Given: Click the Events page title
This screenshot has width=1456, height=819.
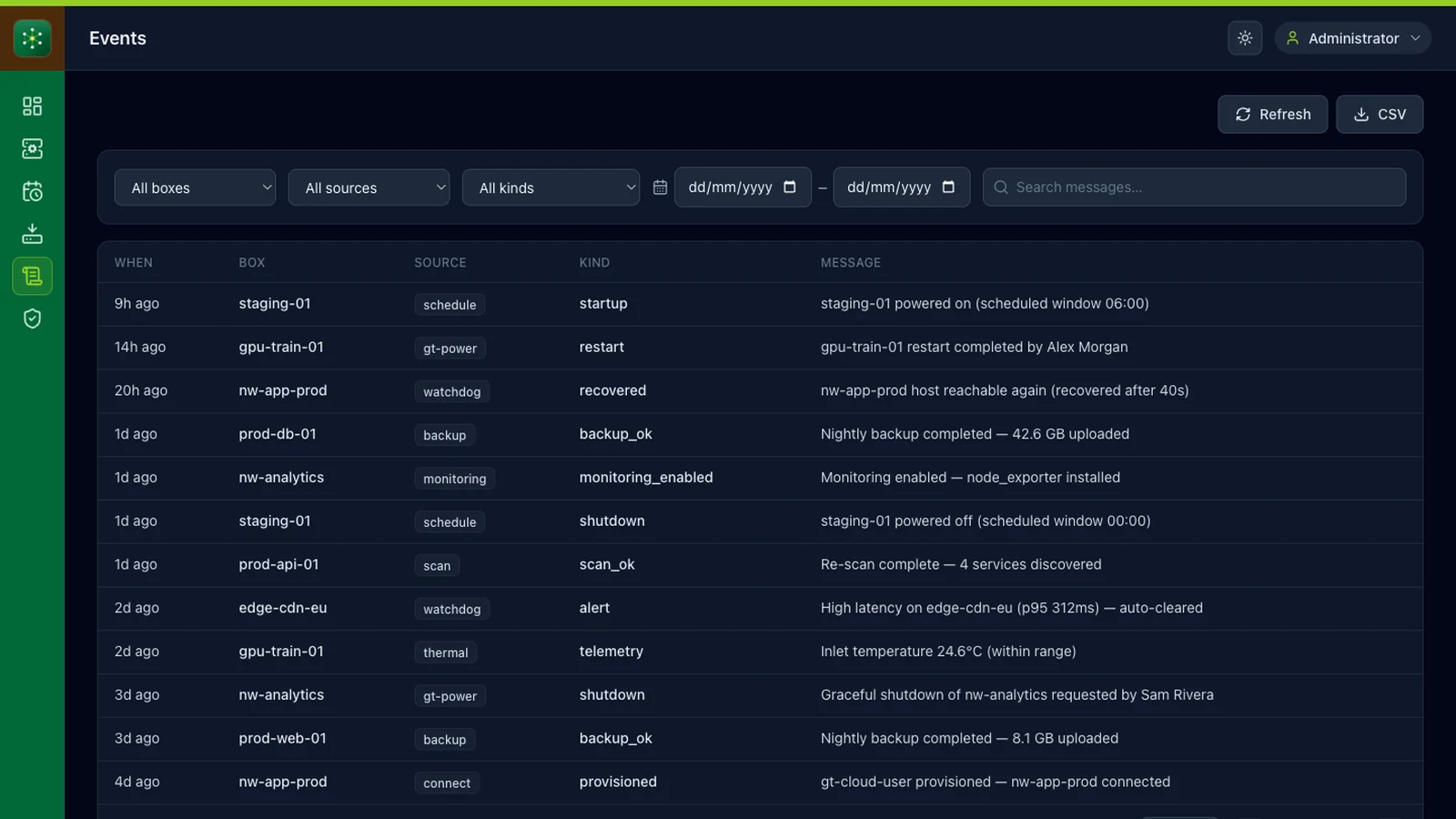Looking at the screenshot, I should 117,38.
